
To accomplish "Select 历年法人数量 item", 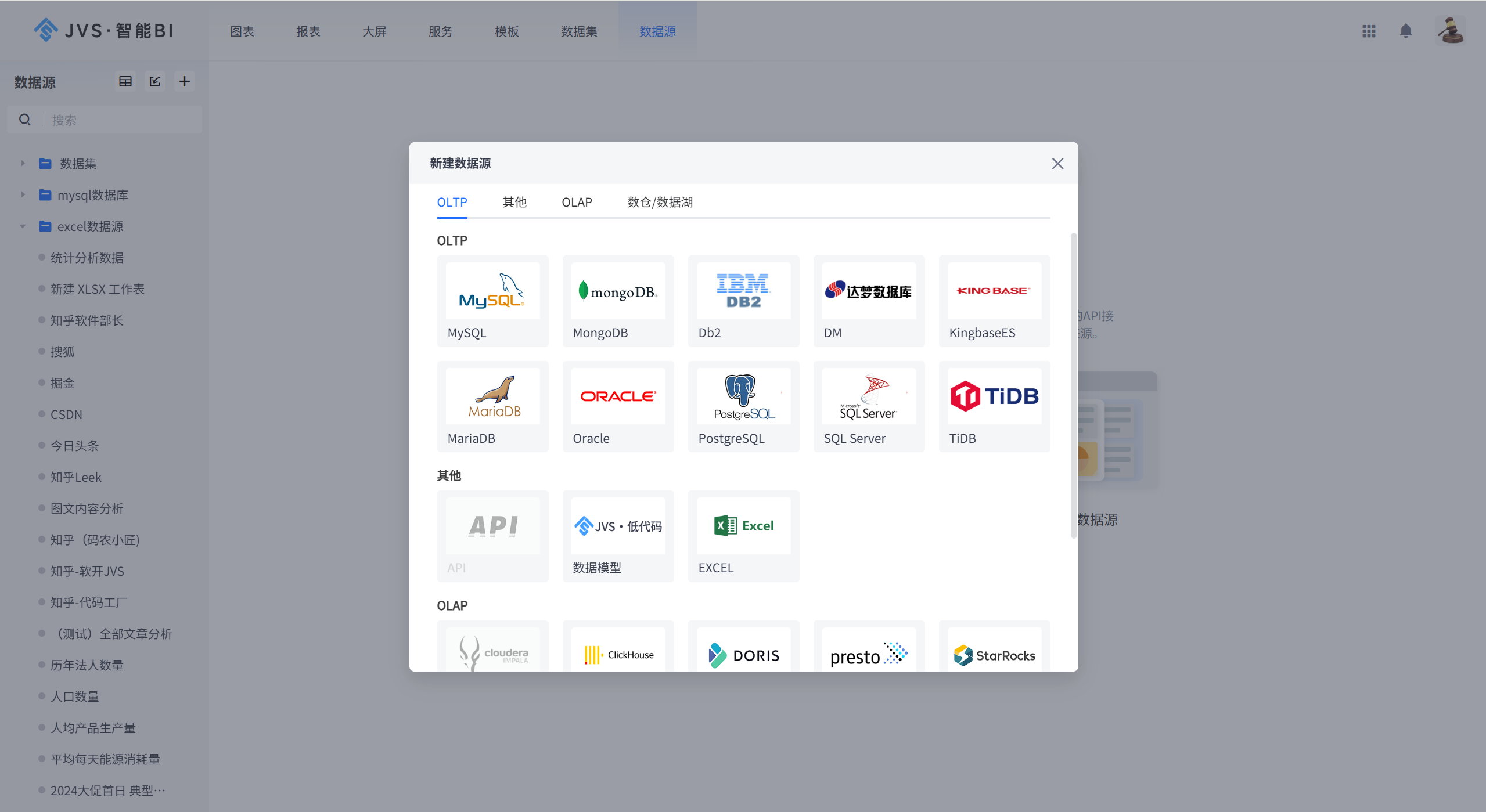I will (87, 665).
